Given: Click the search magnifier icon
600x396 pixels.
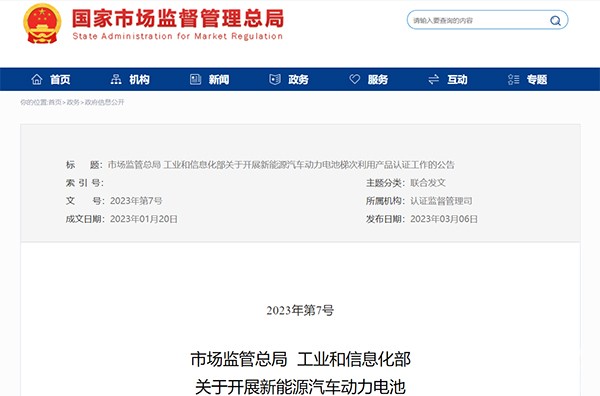Looking at the screenshot, I should (x=555, y=21).
